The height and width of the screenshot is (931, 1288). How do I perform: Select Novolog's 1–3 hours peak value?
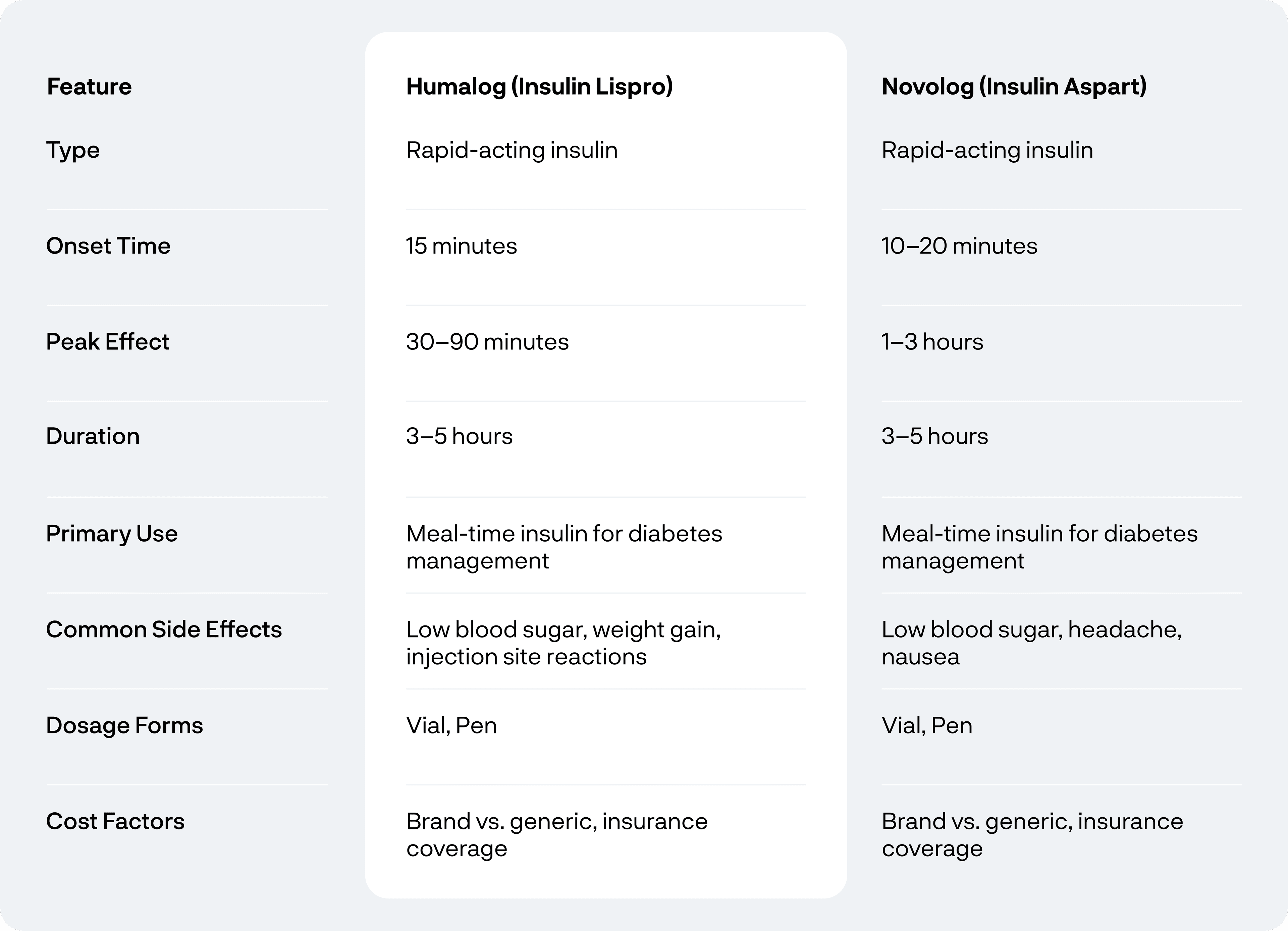click(x=932, y=342)
